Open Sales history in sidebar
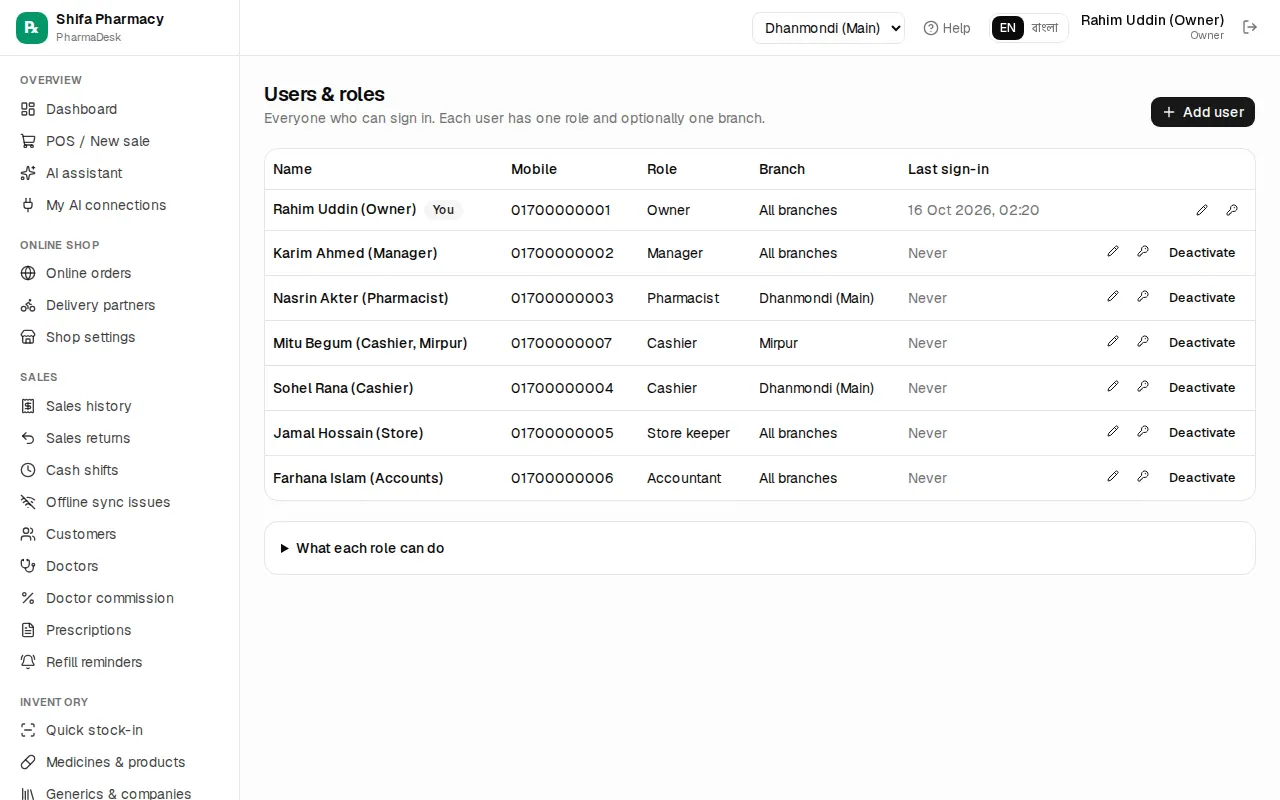 click(120, 406)
